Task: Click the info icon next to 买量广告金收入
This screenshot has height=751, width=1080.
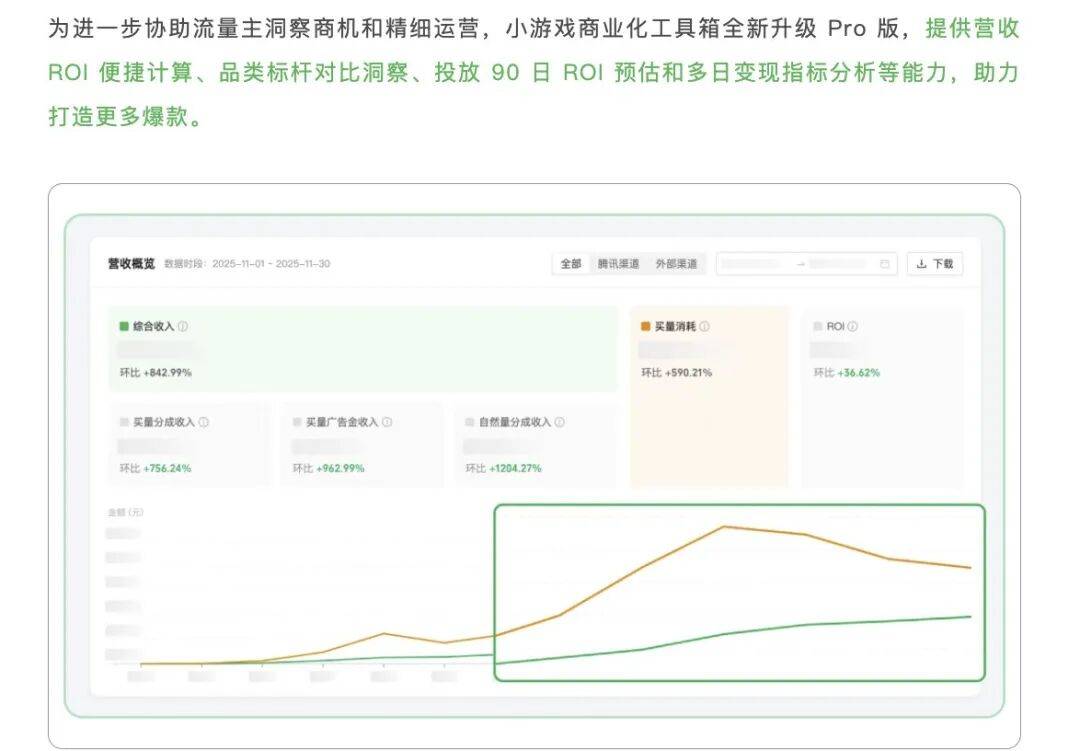Action: (x=387, y=422)
